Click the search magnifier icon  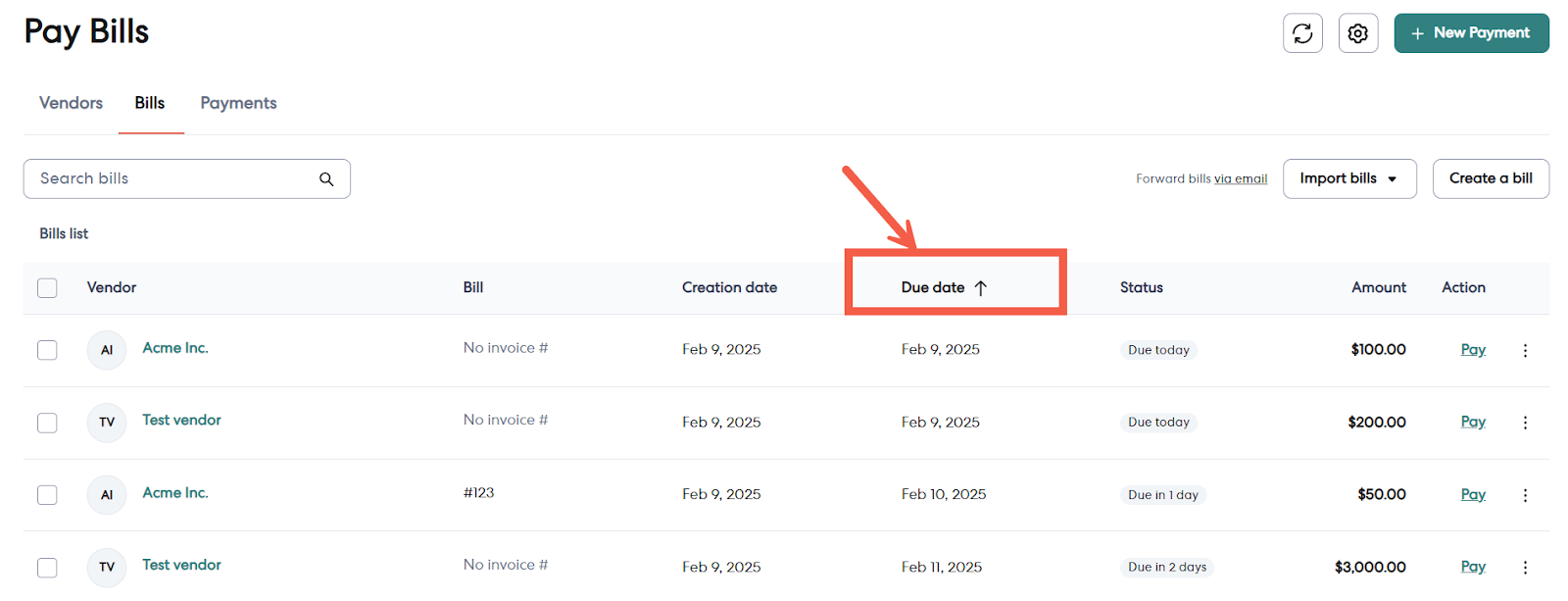(326, 179)
